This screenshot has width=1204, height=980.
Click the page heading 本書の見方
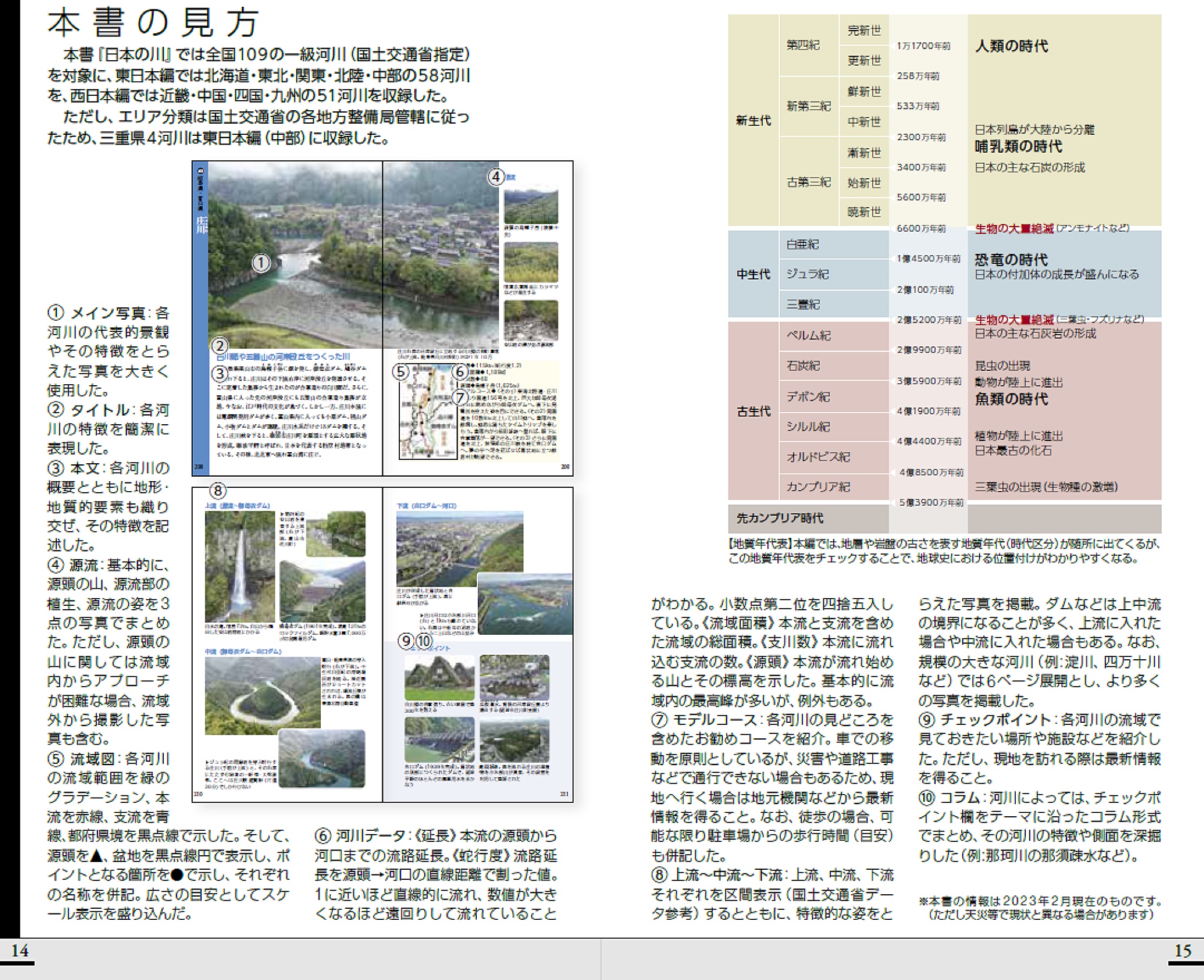(153, 23)
